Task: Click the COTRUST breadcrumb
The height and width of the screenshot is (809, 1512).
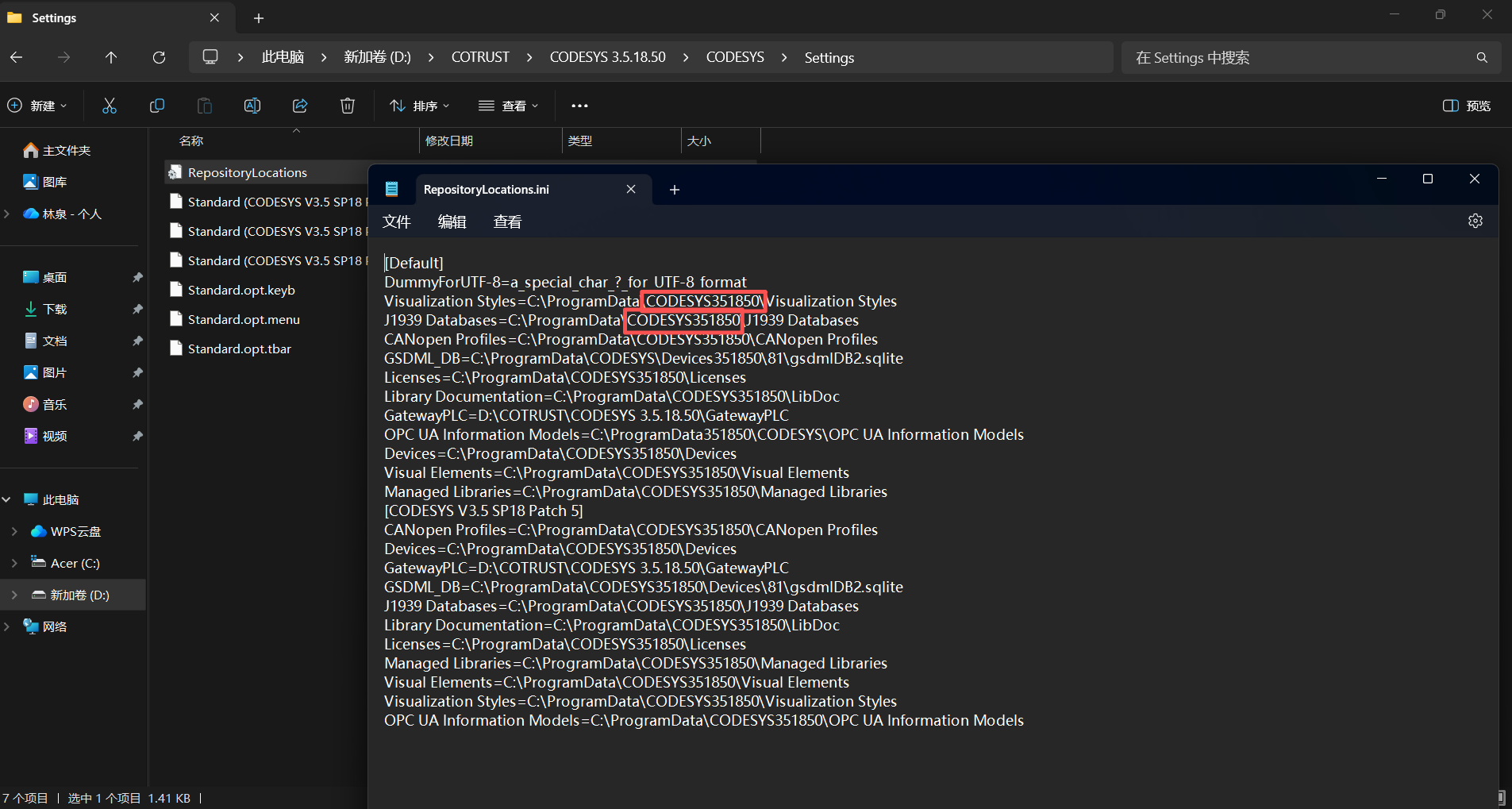Action: (x=480, y=57)
